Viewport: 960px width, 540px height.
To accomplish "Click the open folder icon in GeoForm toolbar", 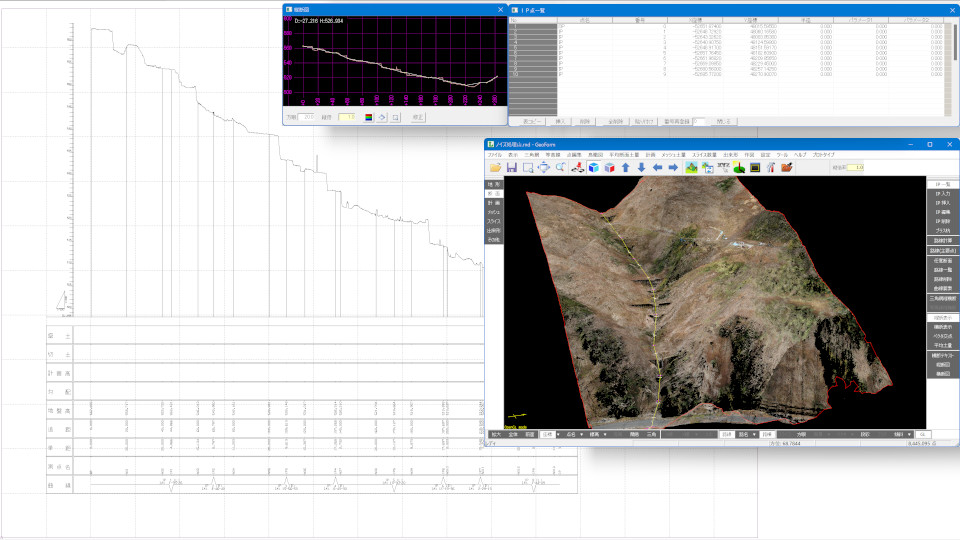I will [495, 168].
